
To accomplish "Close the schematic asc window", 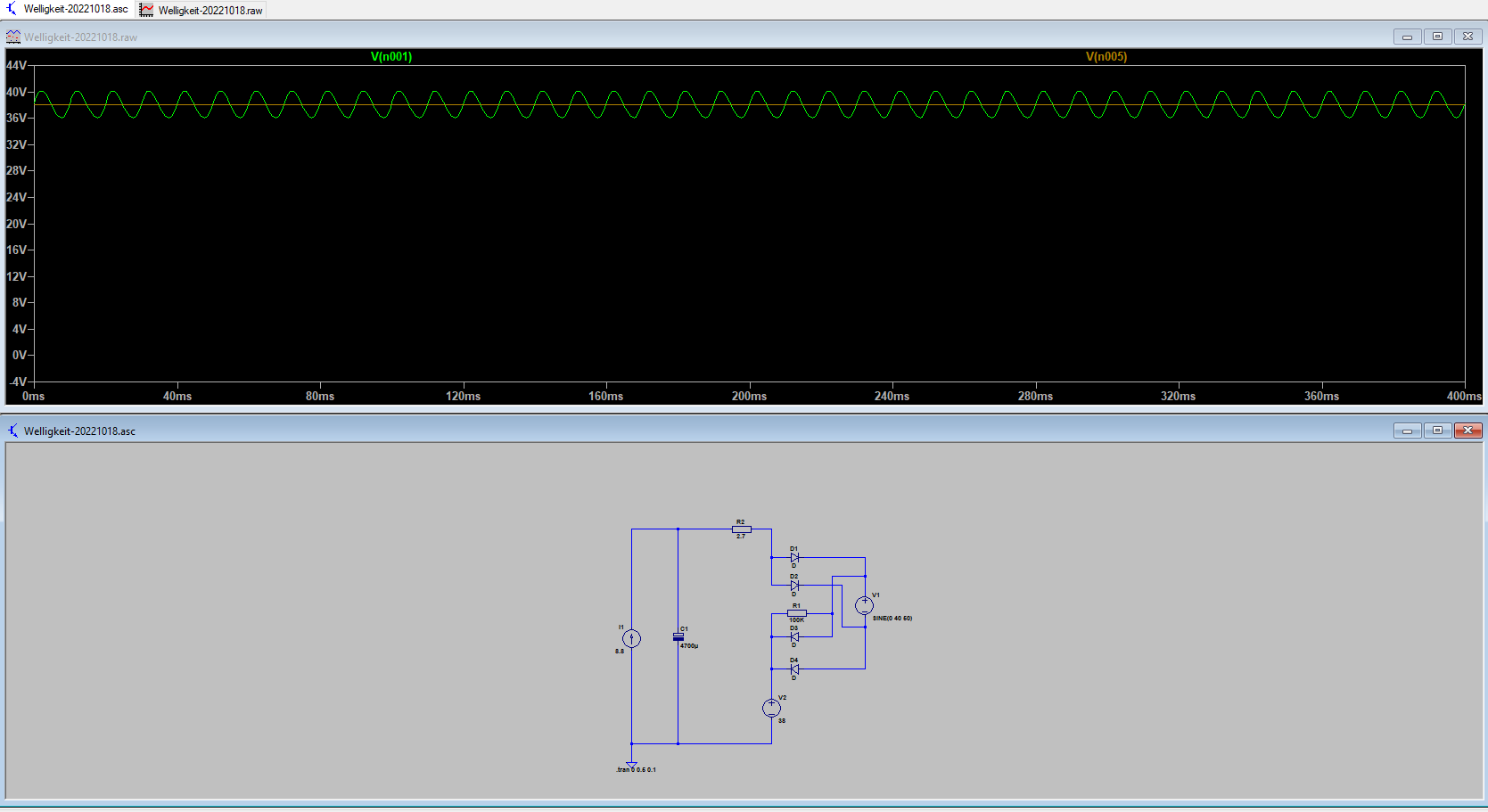I will (x=1467, y=431).
